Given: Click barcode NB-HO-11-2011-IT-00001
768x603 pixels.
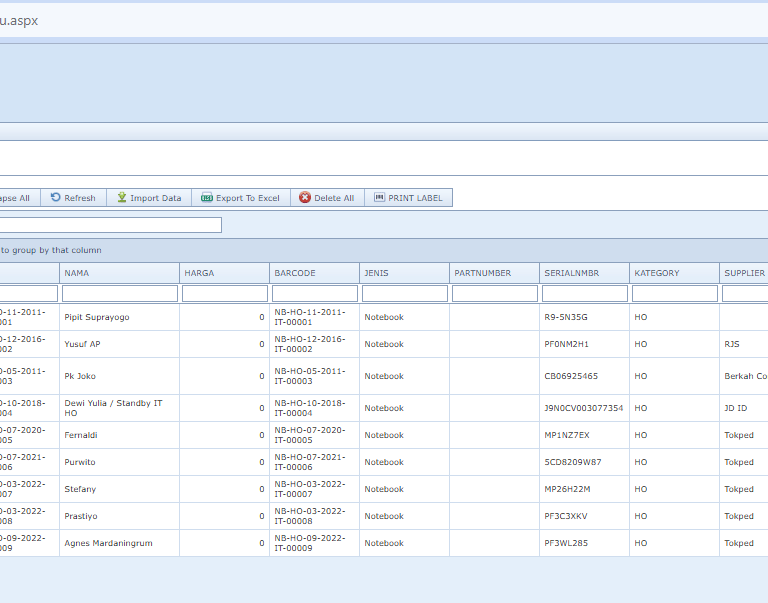Looking at the screenshot, I should (x=310, y=317).
